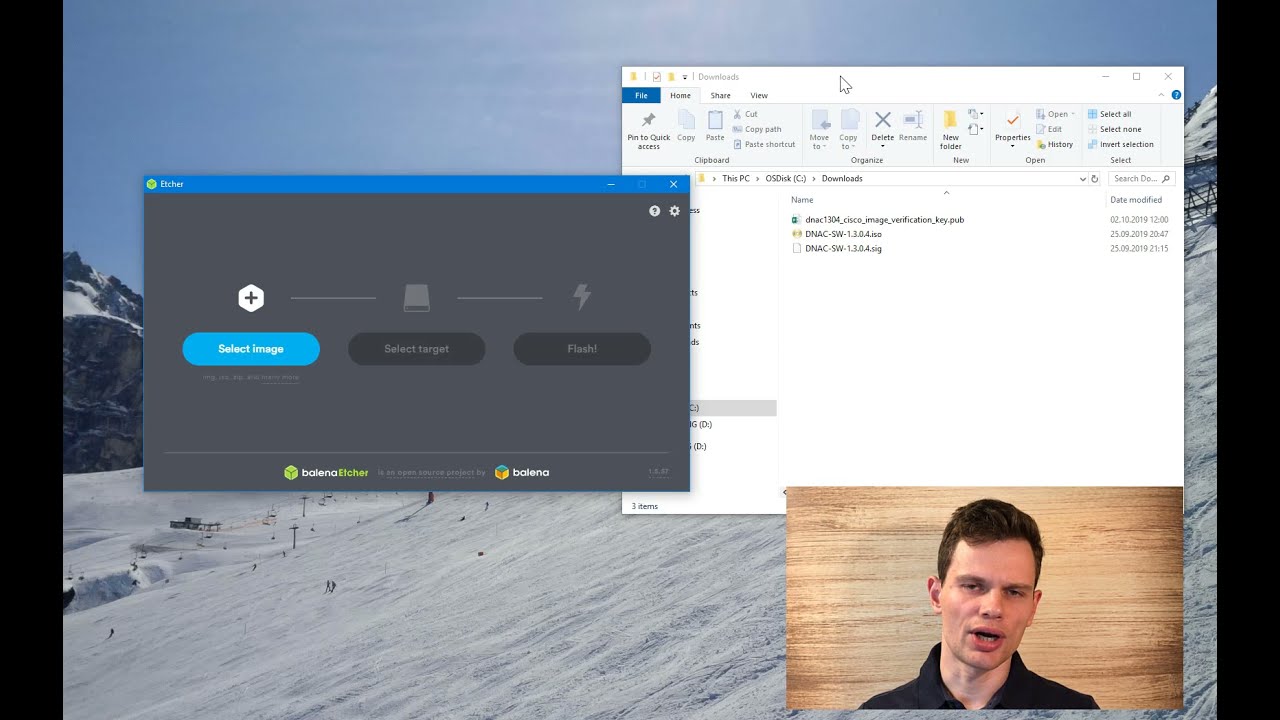Screen dimensions: 1280x720
Task: Open the Open dropdown in ribbon
Action: tap(1056, 114)
